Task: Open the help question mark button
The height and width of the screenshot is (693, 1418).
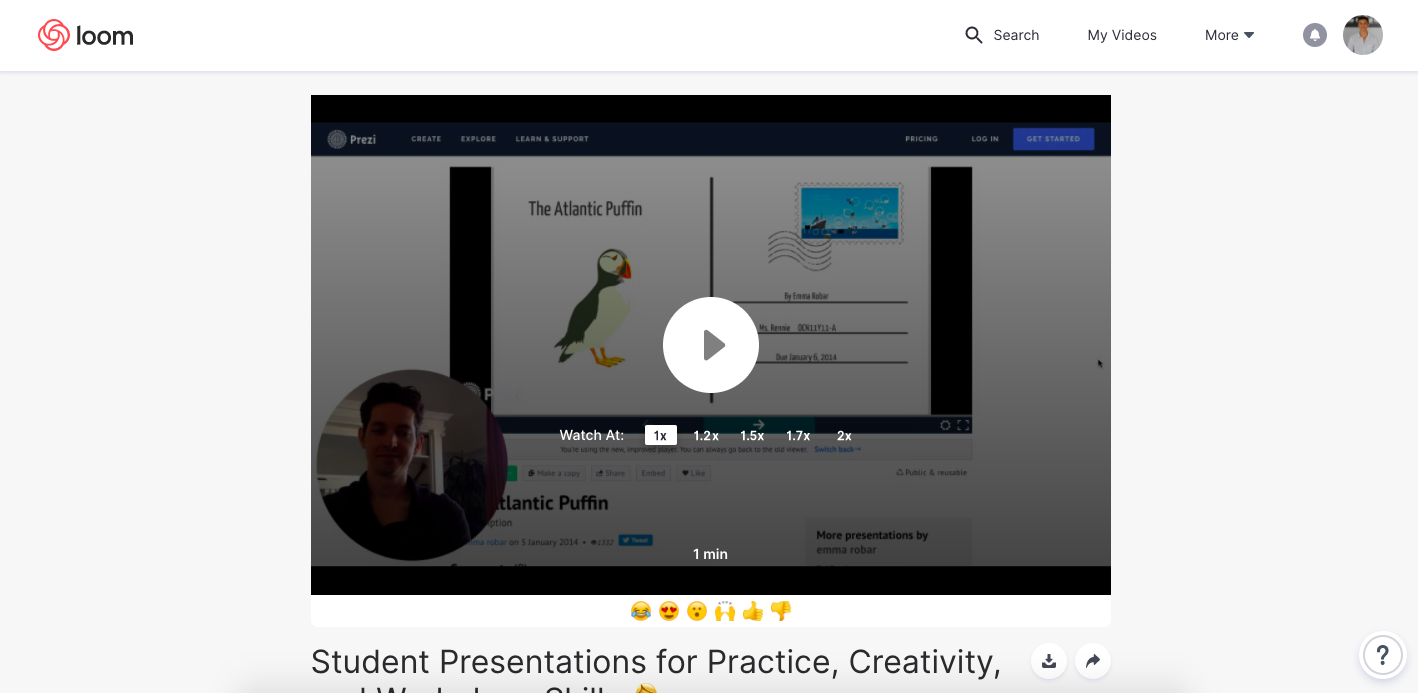Action: coord(1383,656)
